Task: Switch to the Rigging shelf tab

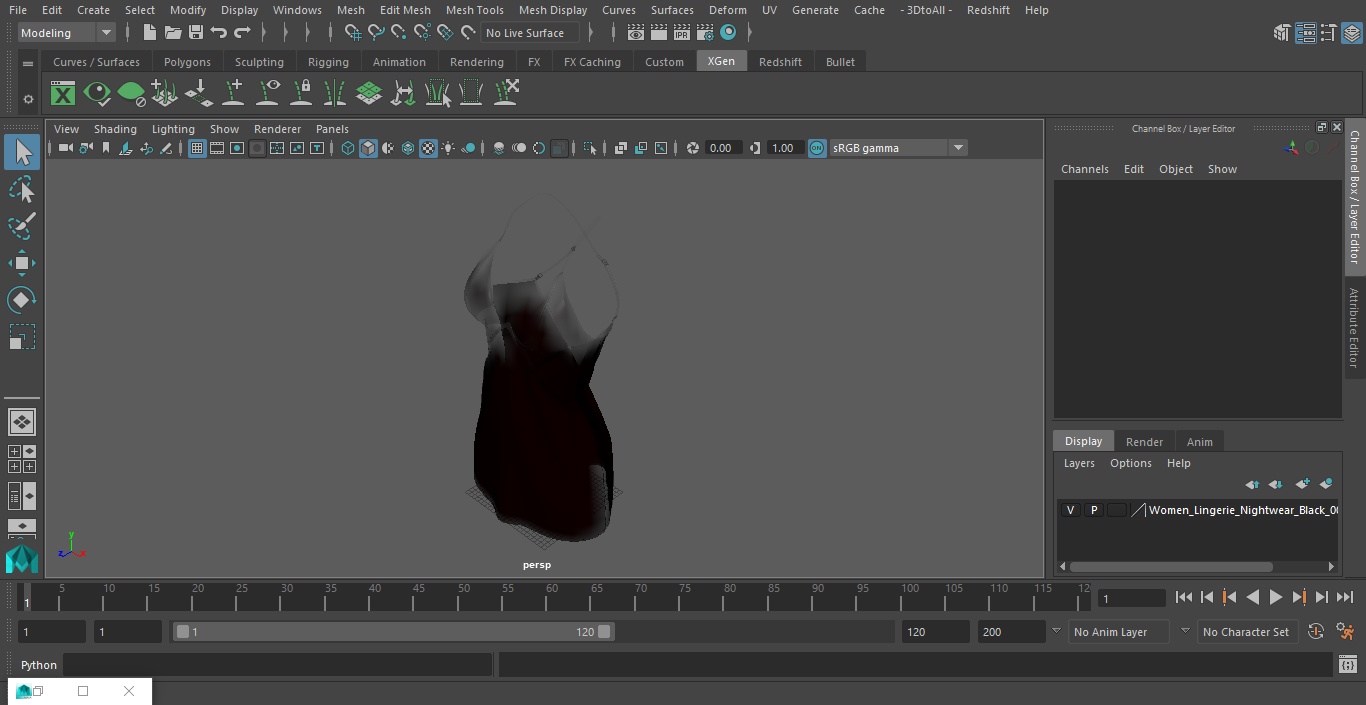Action: coord(328,62)
